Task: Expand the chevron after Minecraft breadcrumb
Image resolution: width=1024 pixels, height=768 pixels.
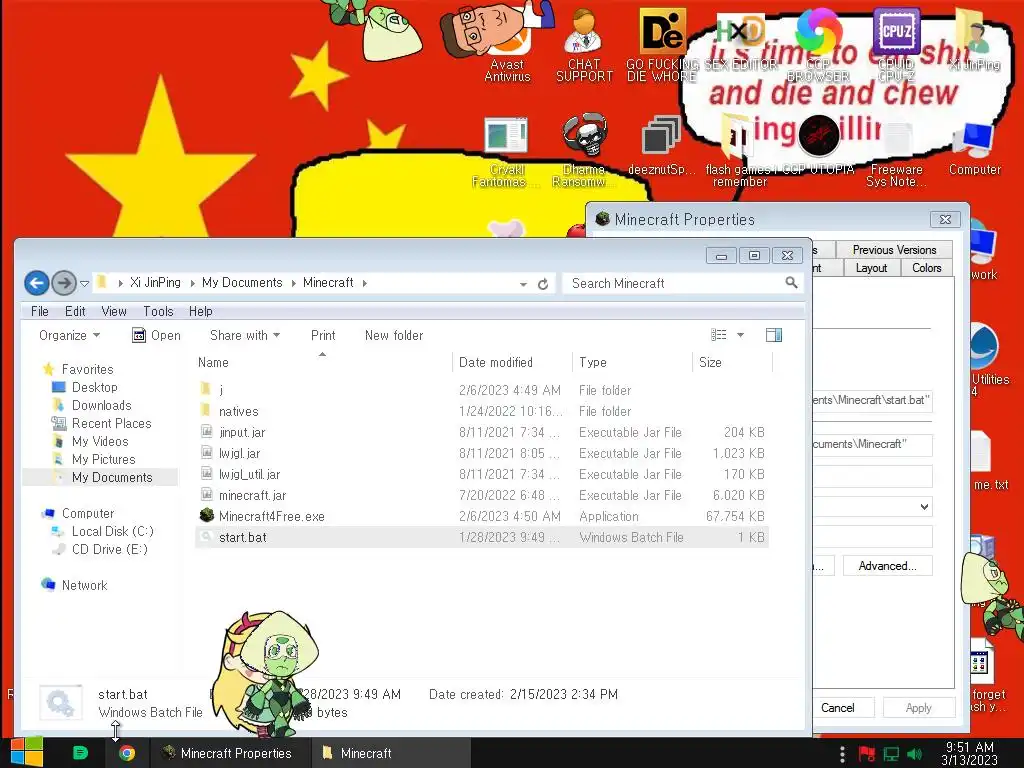Action: pos(364,283)
